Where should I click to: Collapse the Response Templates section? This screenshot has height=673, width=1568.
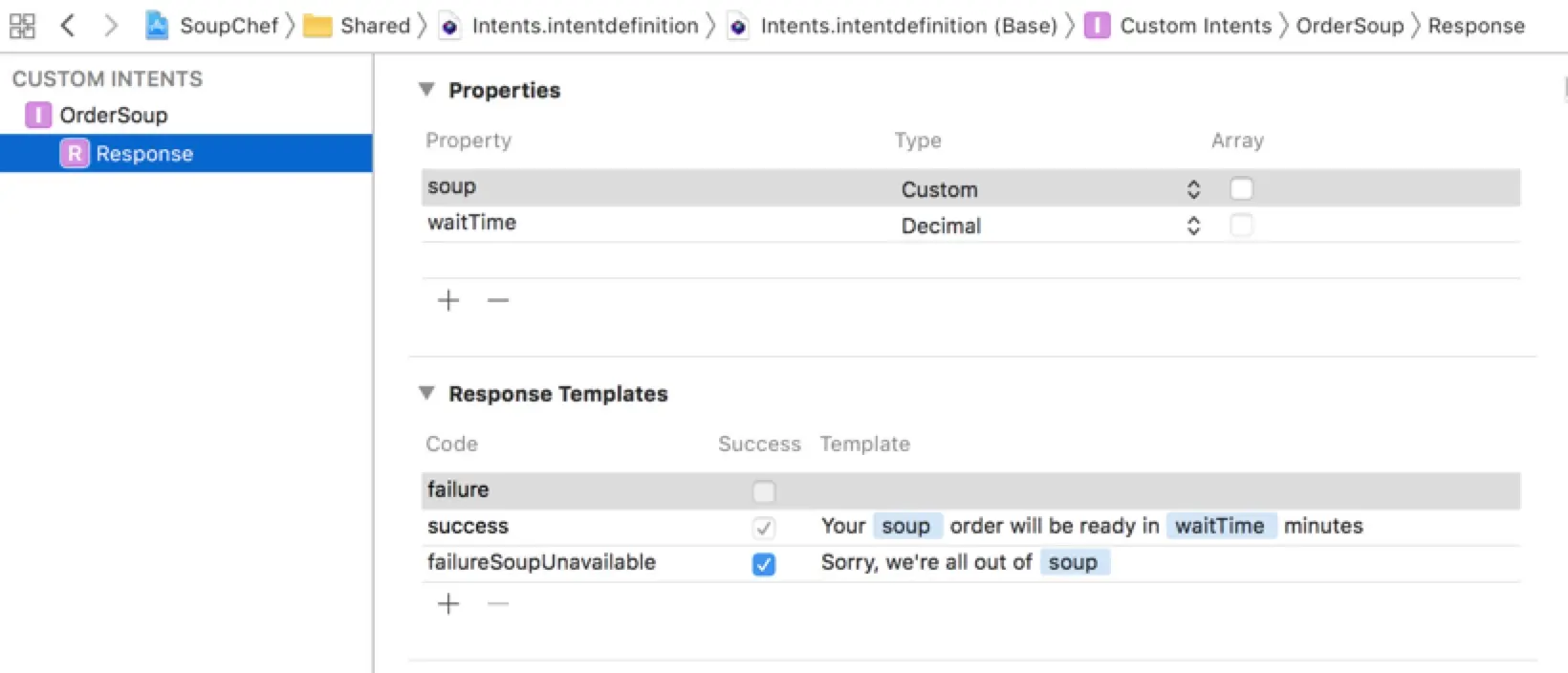tap(426, 393)
